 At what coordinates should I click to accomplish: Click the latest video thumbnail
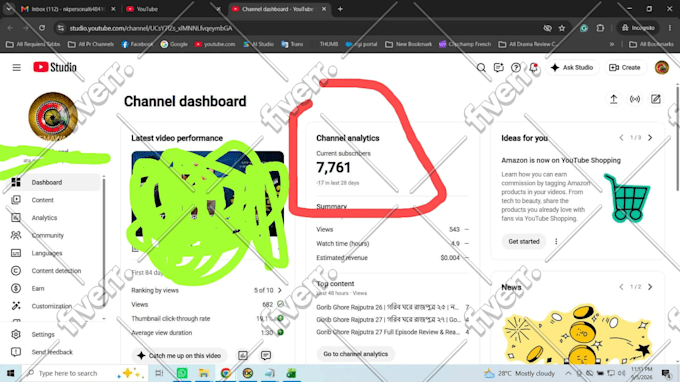[208, 194]
